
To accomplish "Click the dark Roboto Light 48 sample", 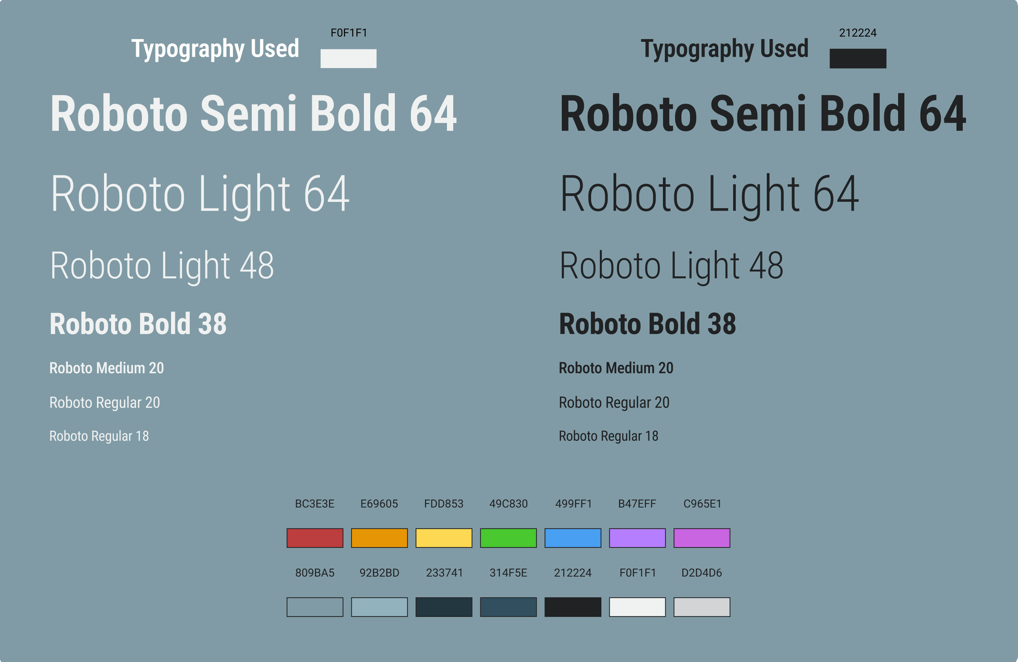I will [671, 266].
